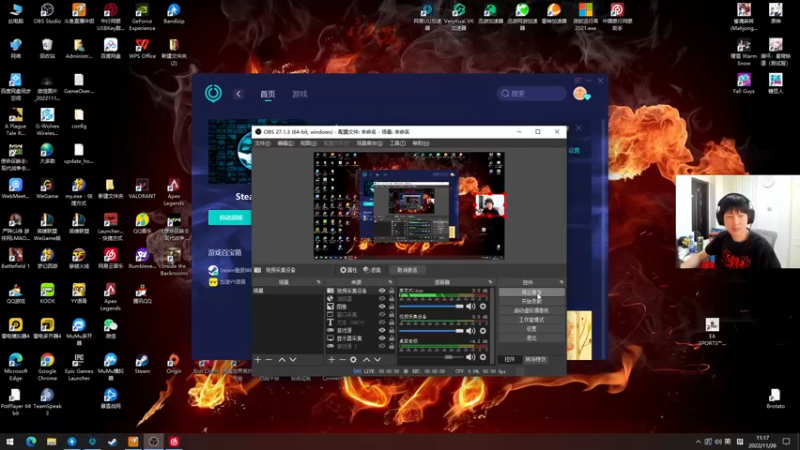This screenshot has height=450, width=800.
Task: Click 开始录制 button in OBS controls
Action: point(532,302)
